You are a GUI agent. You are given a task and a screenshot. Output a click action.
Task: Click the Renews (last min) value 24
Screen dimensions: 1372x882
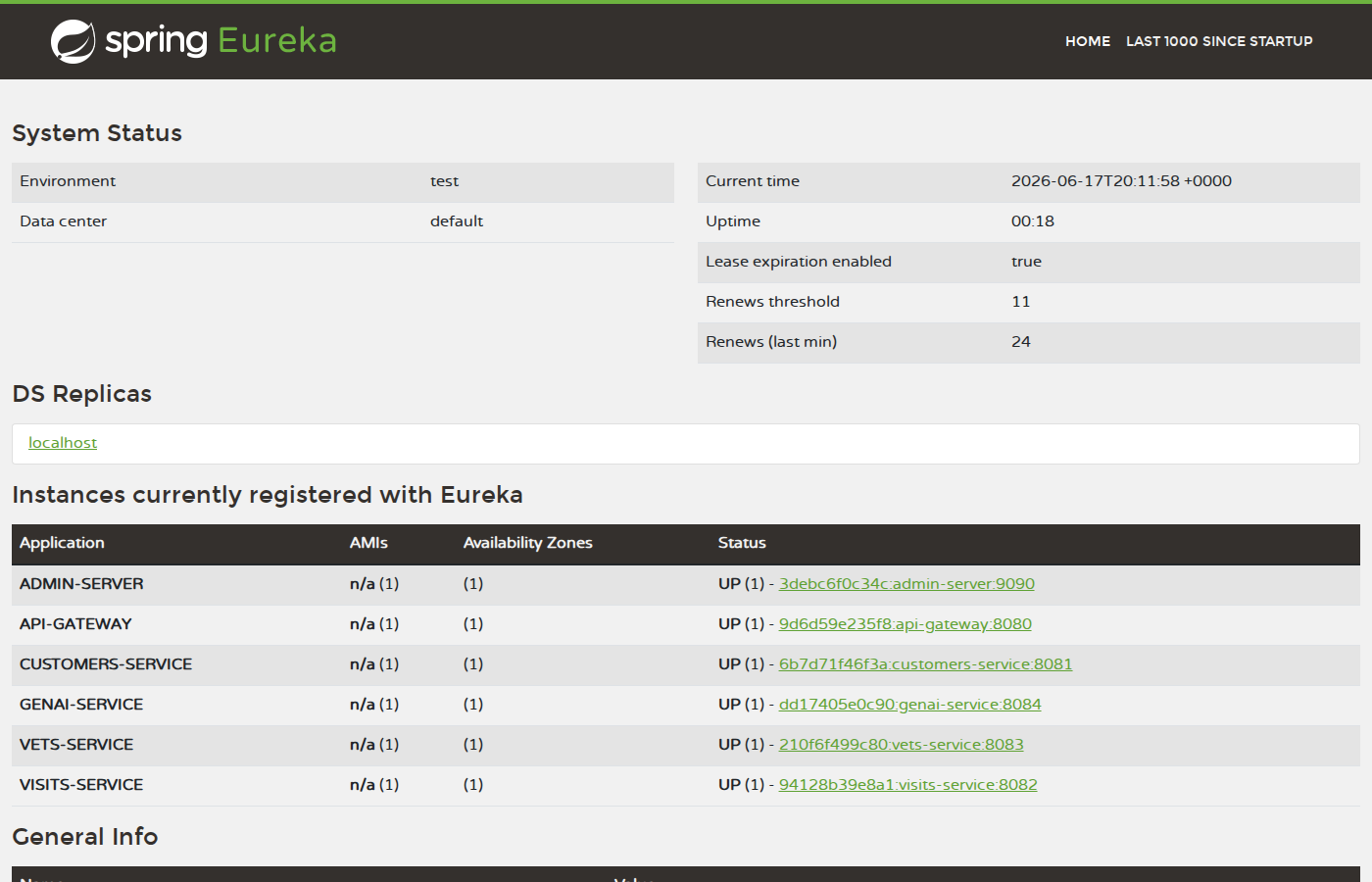point(1021,342)
